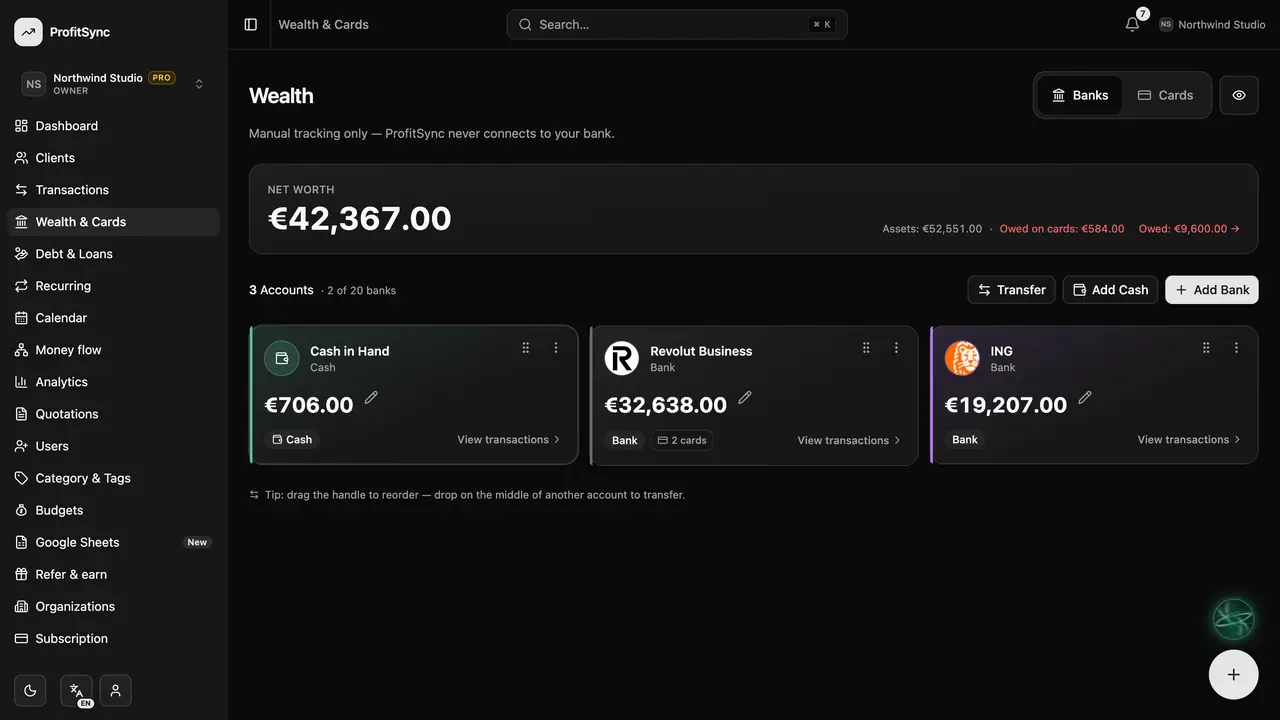Toggle balance visibility eye icon

(1239, 95)
